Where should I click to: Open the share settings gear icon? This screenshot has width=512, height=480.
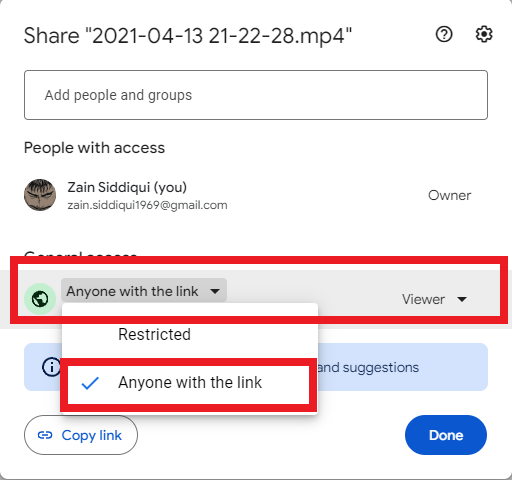[484, 34]
